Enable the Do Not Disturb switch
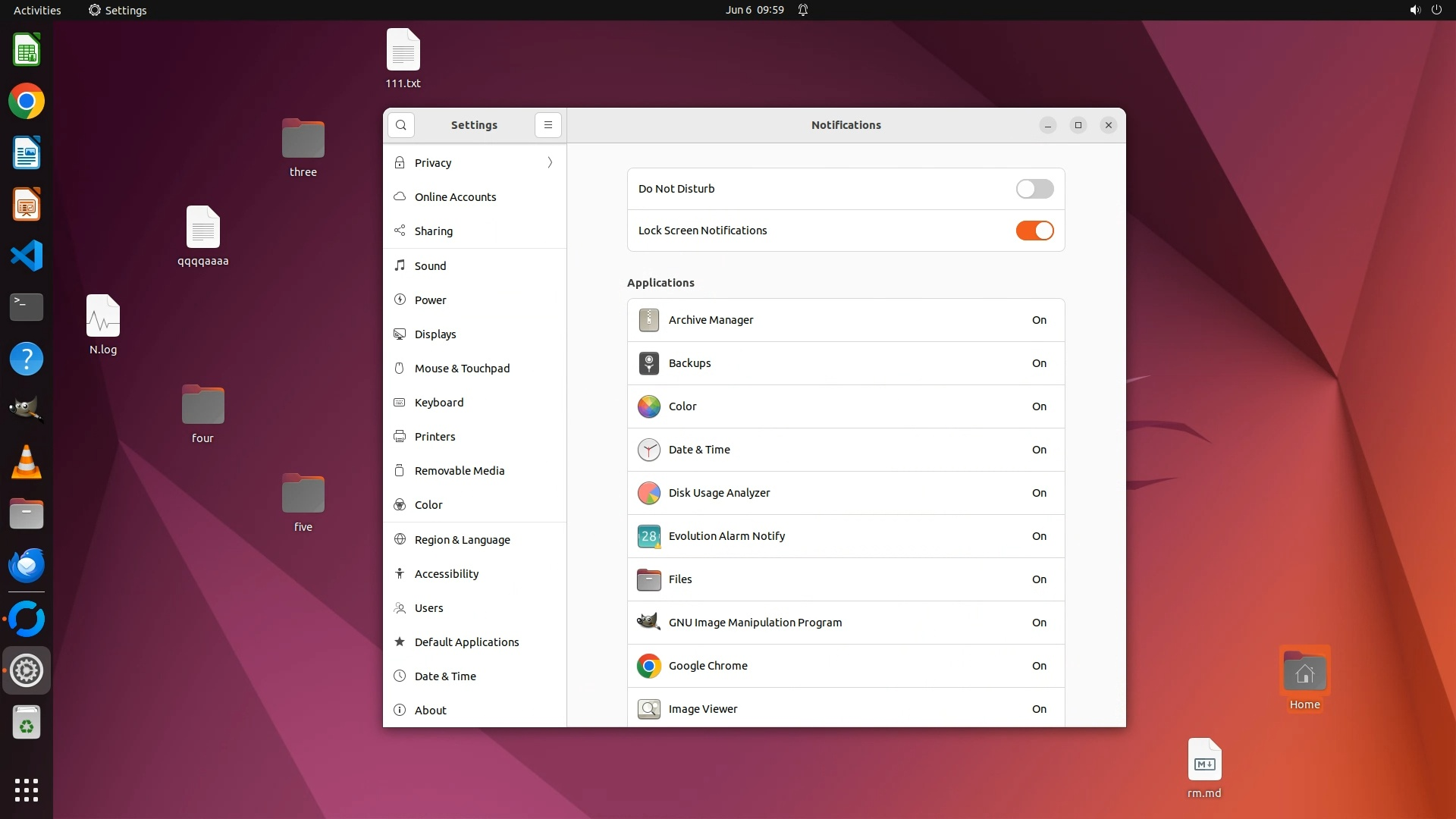The width and height of the screenshot is (1456, 819). tap(1034, 189)
